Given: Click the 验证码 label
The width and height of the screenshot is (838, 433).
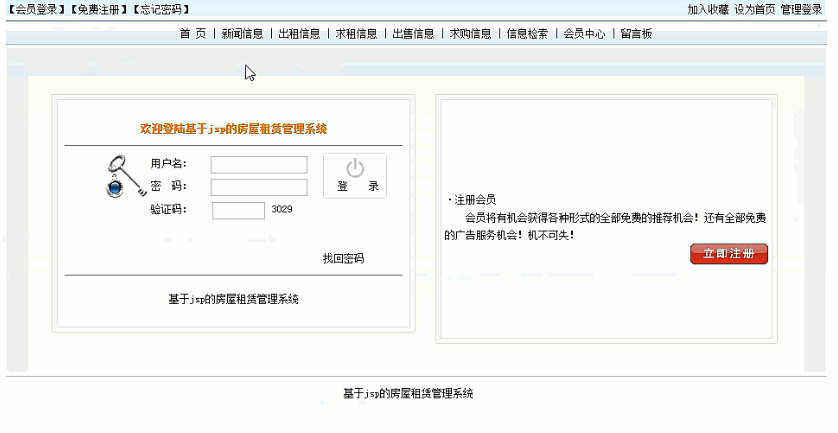Looking at the screenshot, I should point(168,210).
